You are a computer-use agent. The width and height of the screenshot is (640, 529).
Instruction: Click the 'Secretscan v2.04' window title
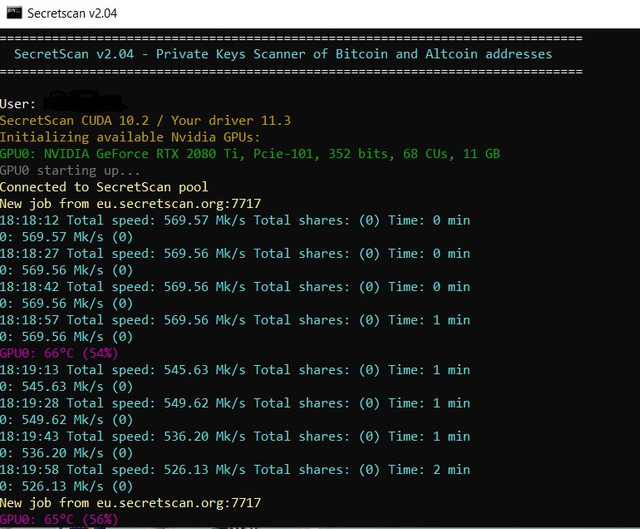72,13
